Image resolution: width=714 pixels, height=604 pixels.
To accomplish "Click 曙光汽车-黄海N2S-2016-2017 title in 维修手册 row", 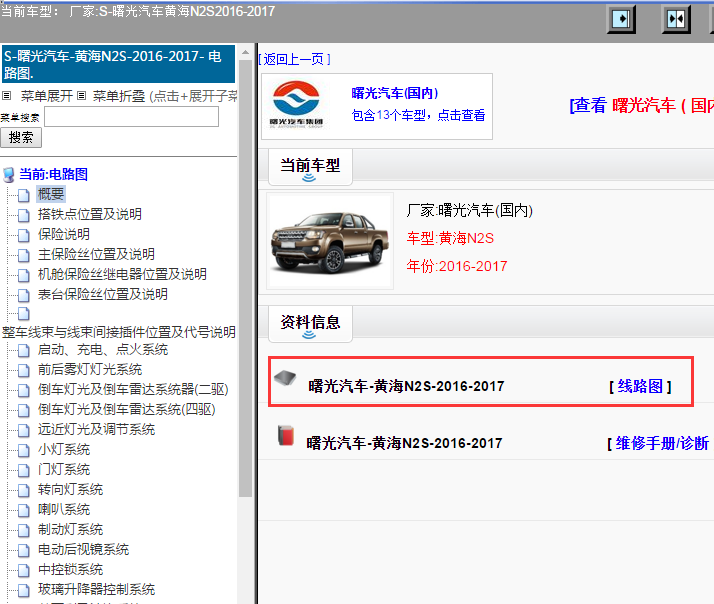I will coord(404,443).
